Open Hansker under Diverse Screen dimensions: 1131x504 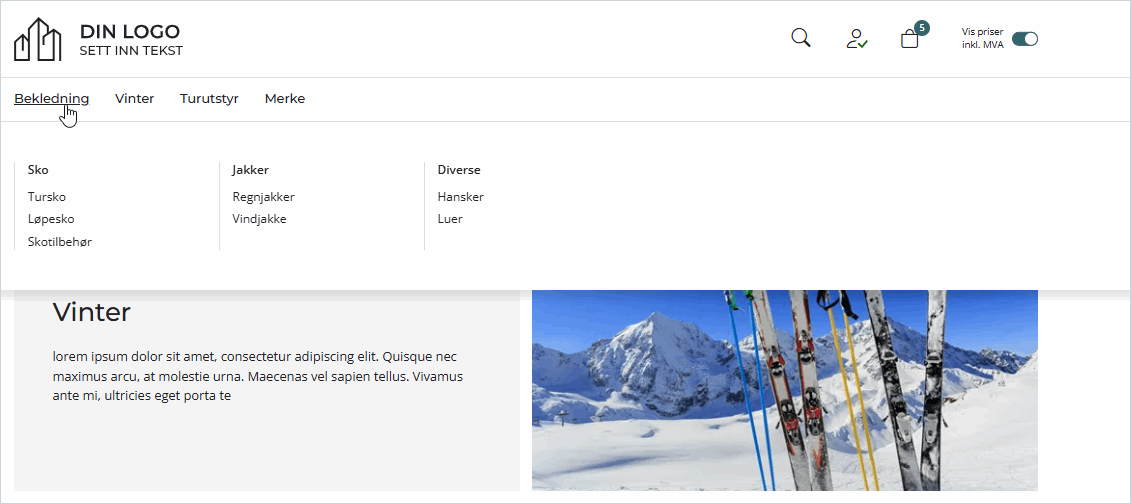point(460,197)
